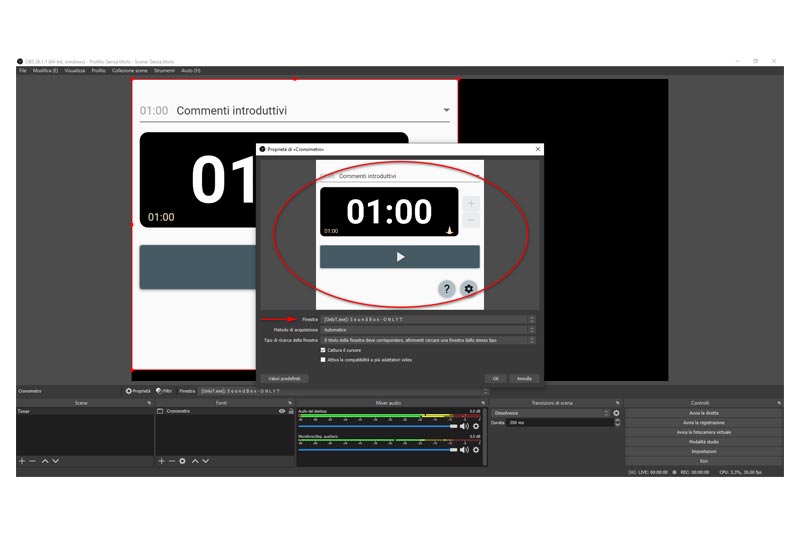Click the play button in dialog preview
Screen dimensions: 800x534
(399, 257)
